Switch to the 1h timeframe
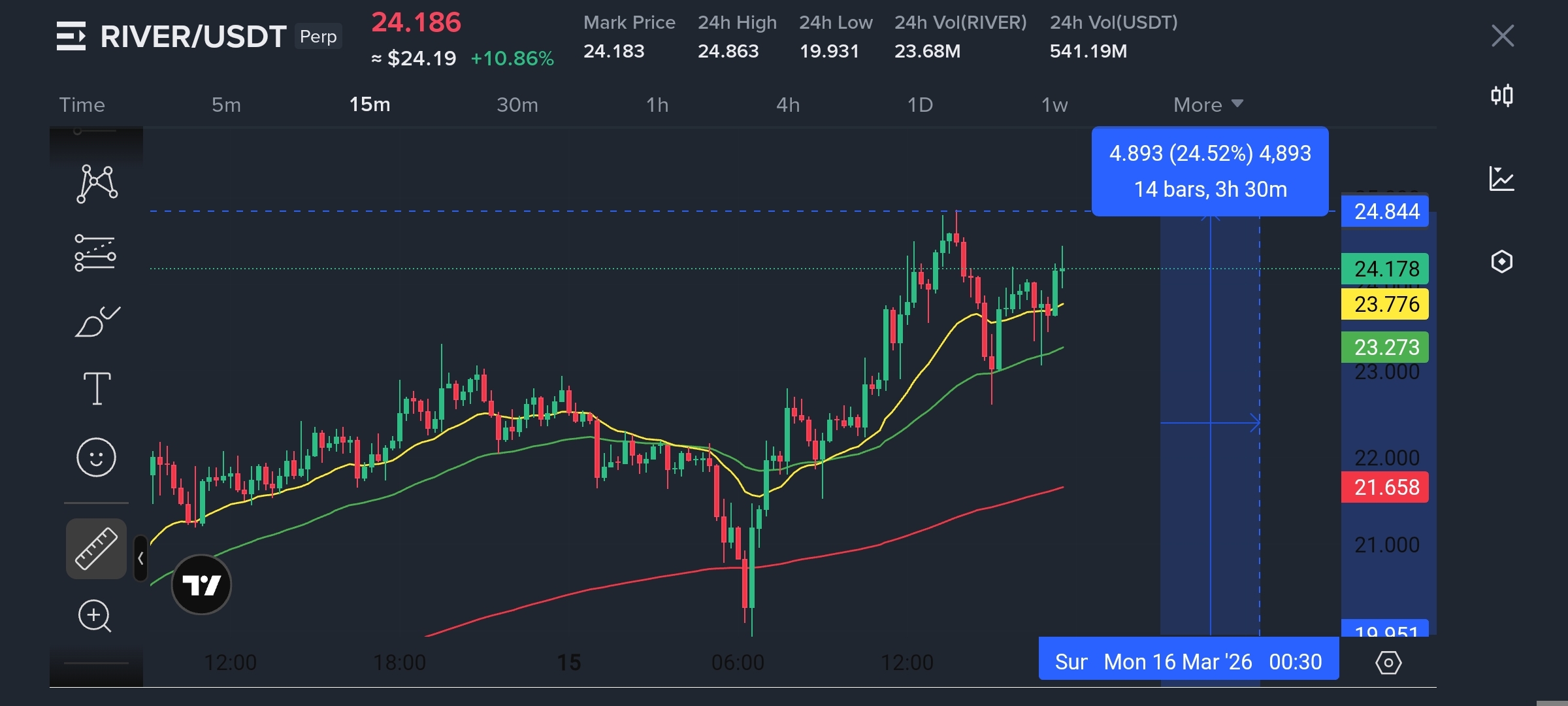 pos(657,105)
